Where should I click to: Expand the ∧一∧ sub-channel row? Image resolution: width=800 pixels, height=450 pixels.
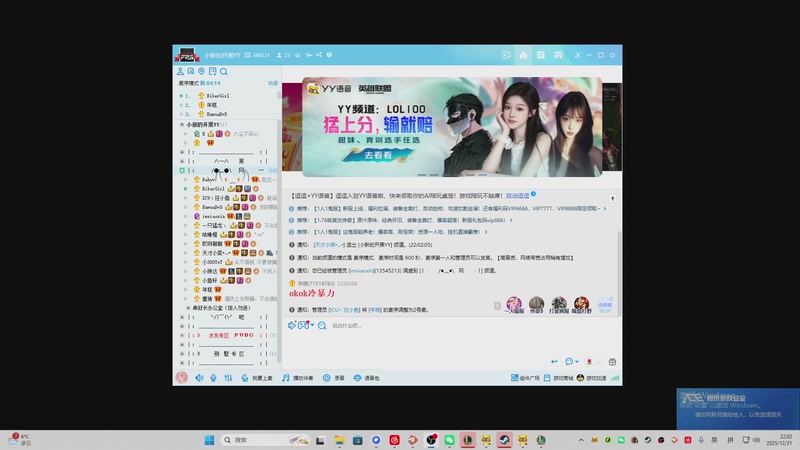tap(182, 161)
